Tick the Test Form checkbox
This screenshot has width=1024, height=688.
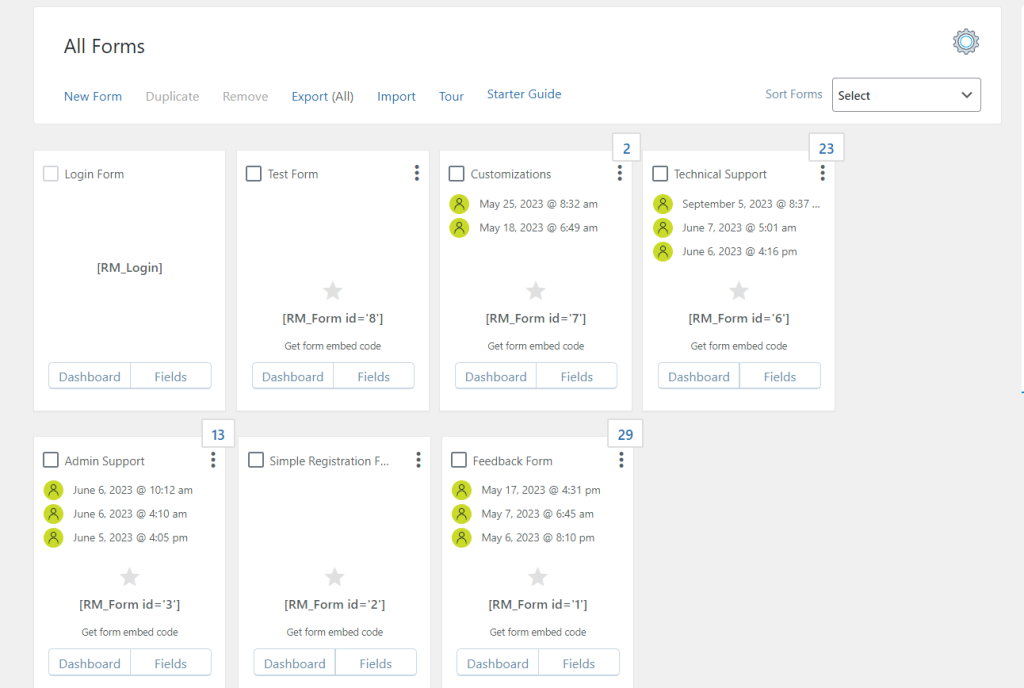[x=254, y=174]
